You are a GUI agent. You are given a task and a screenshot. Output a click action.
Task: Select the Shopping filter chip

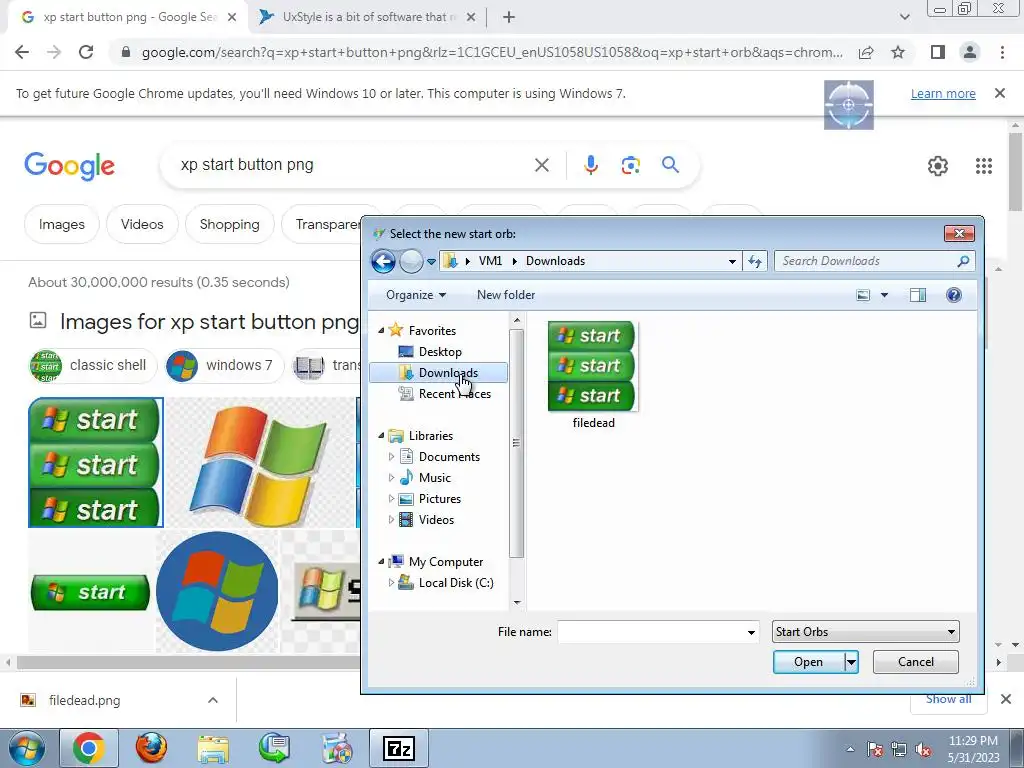pos(229,225)
